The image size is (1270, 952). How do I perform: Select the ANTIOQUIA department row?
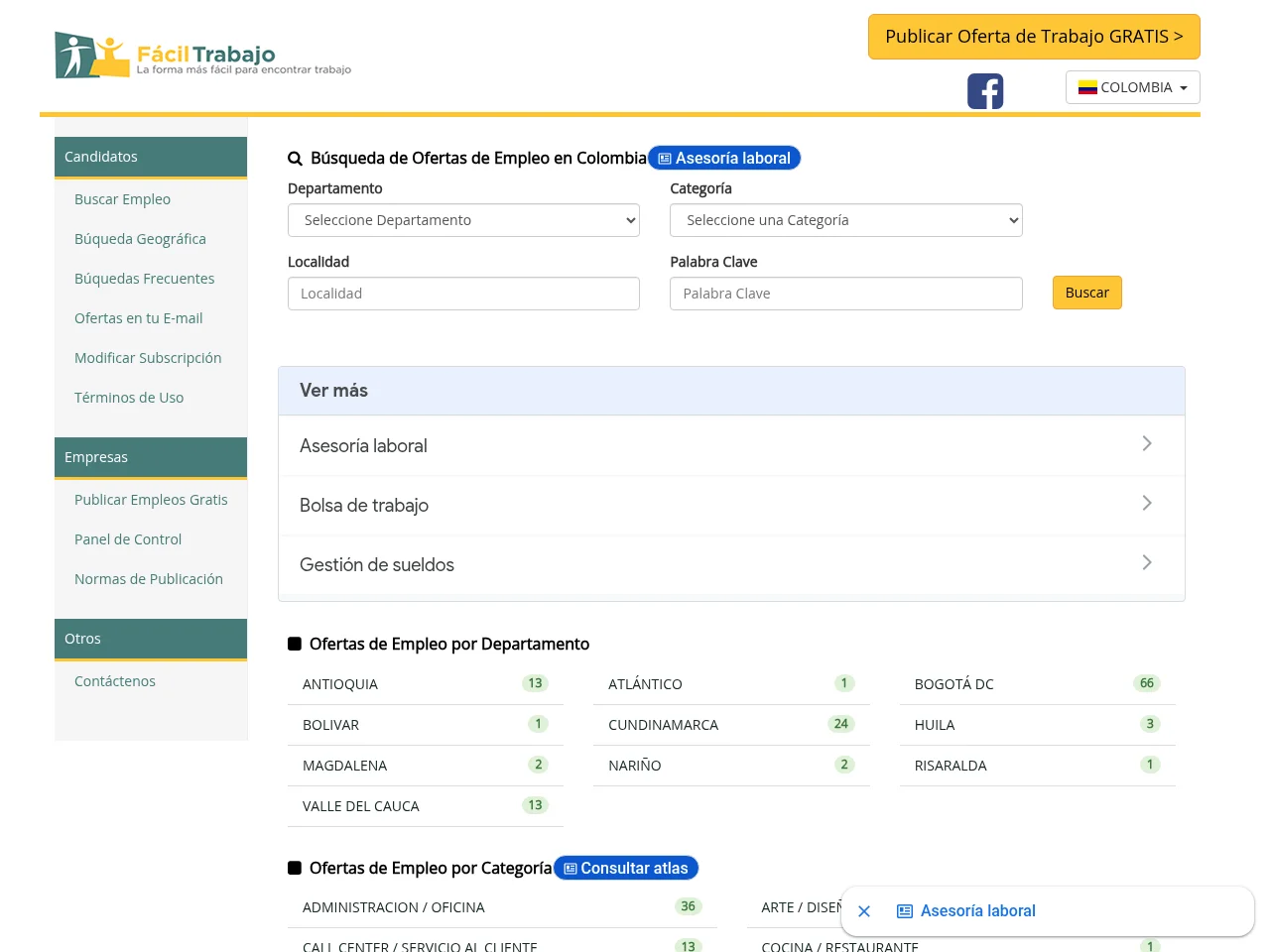[426, 684]
